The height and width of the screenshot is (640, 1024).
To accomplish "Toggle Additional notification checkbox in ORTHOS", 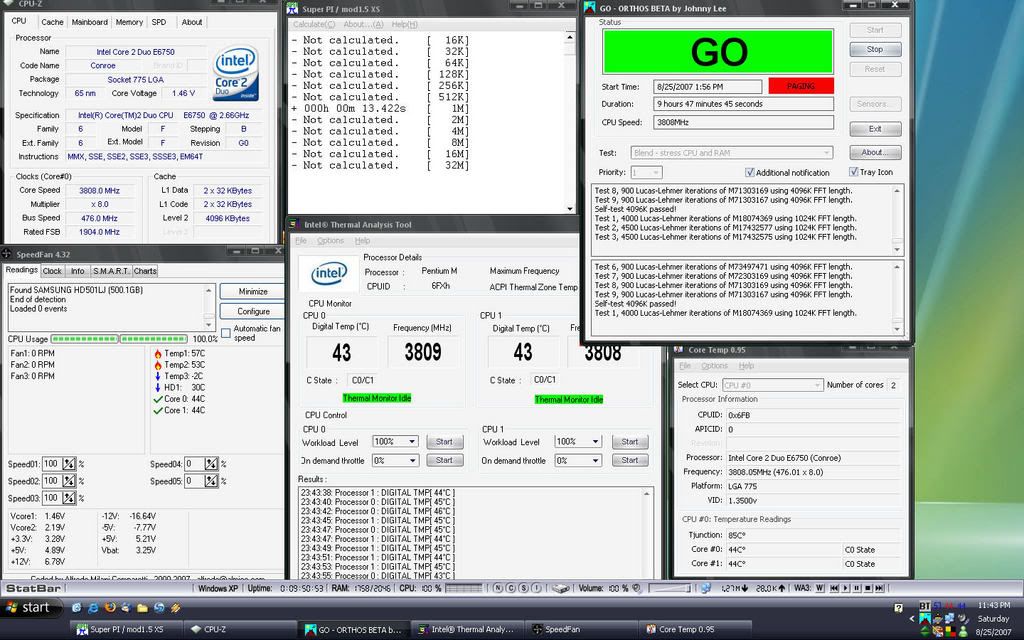I will point(749,172).
